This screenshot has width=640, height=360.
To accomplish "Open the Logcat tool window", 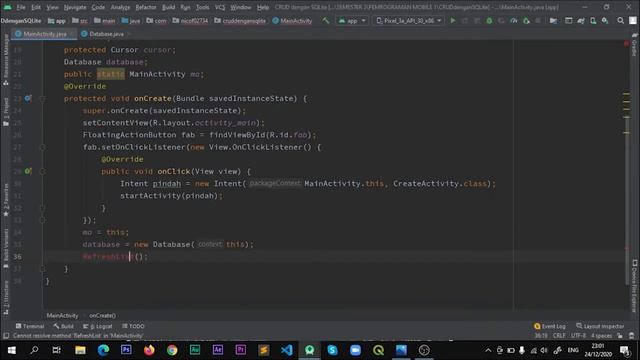I will tap(98, 326).
